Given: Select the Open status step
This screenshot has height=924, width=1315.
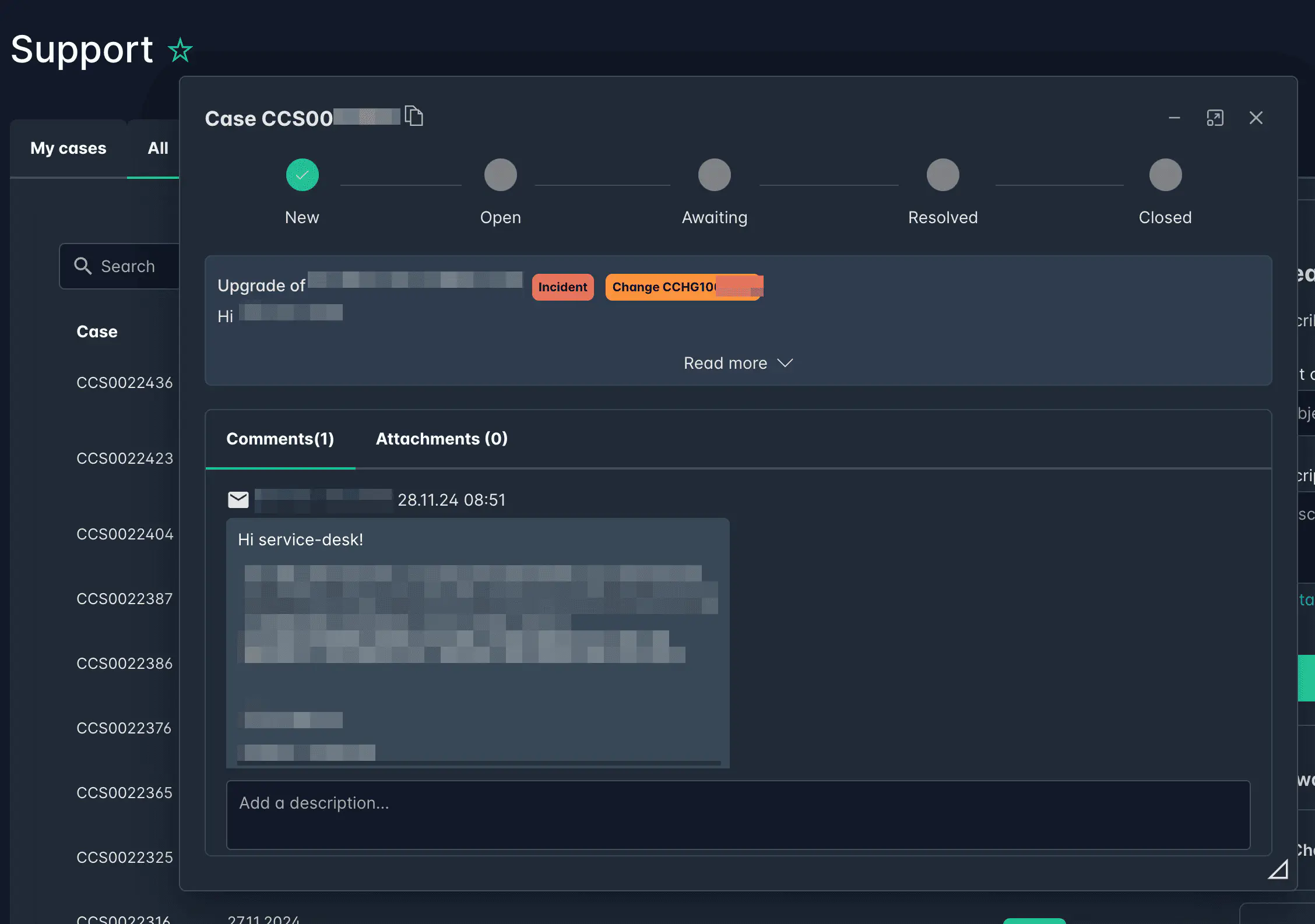Looking at the screenshot, I should point(500,175).
